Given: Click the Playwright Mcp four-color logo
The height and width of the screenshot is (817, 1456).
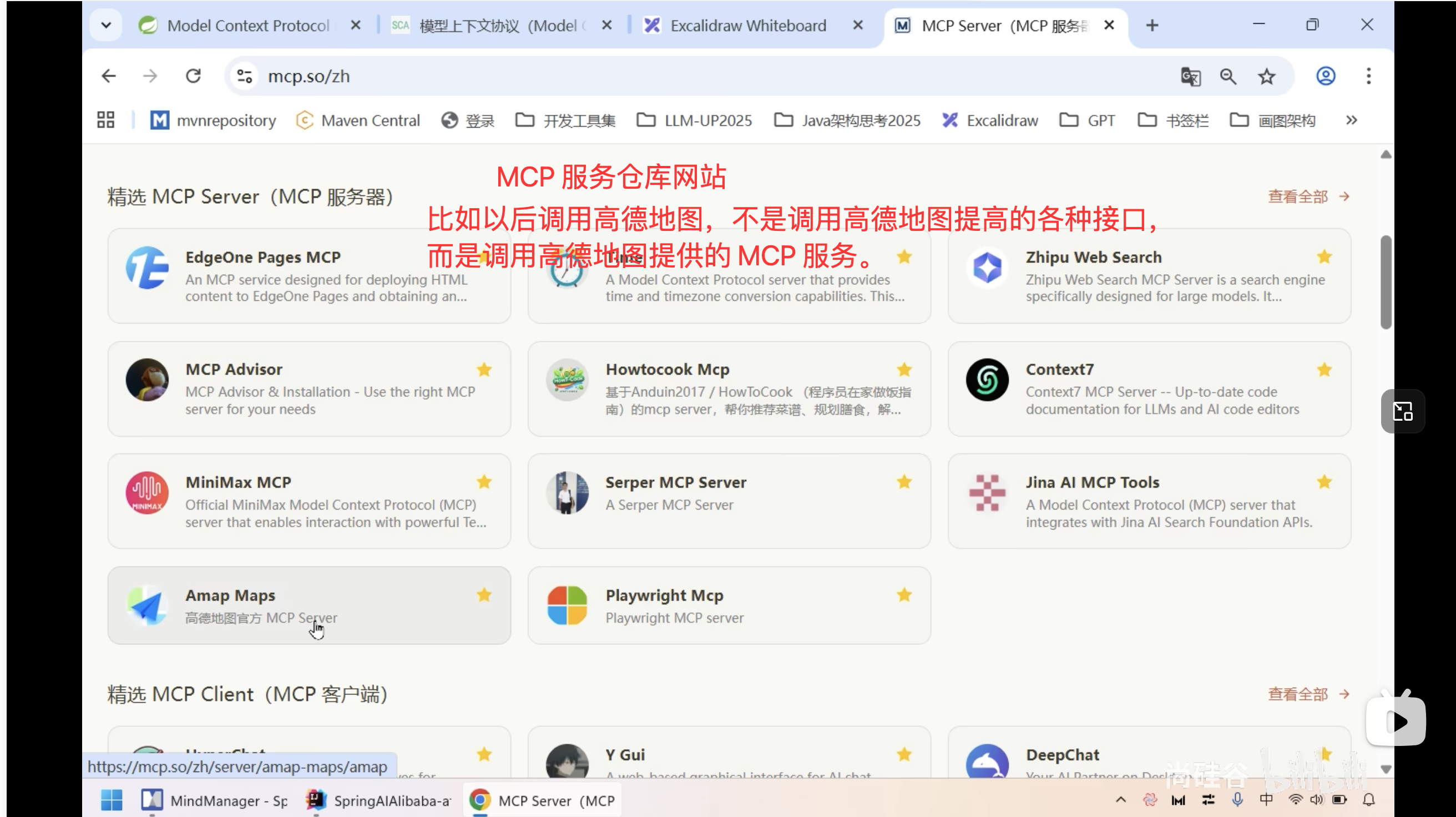Looking at the screenshot, I should (567, 606).
